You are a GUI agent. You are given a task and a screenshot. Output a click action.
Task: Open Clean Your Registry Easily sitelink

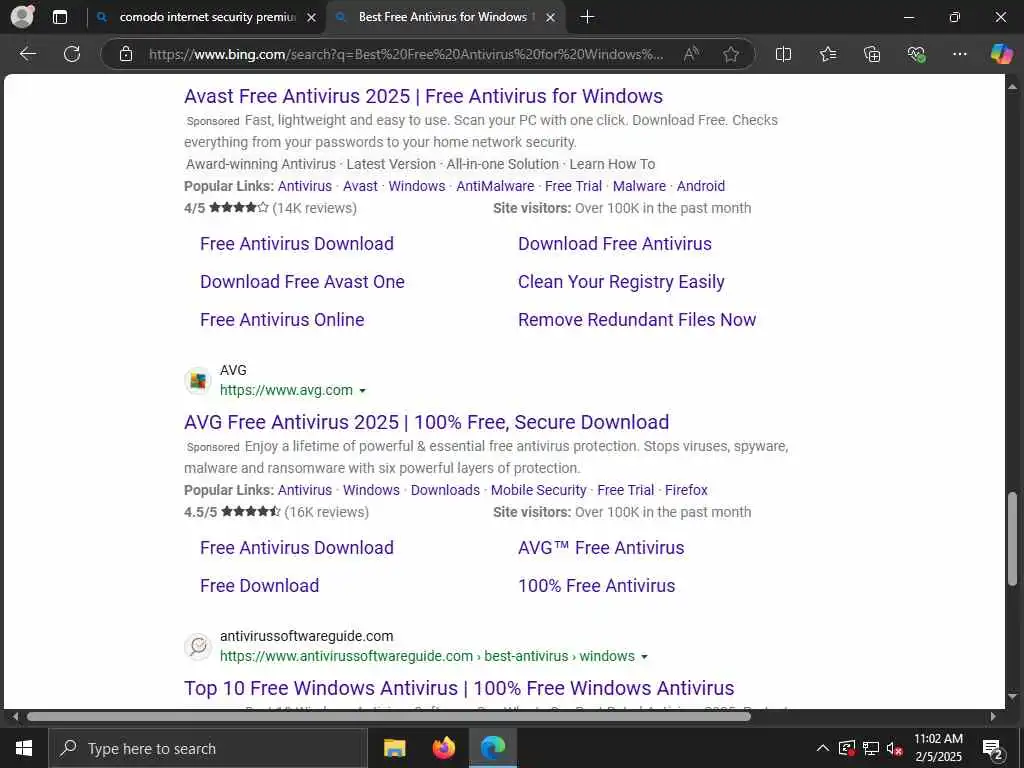click(x=621, y=281)
